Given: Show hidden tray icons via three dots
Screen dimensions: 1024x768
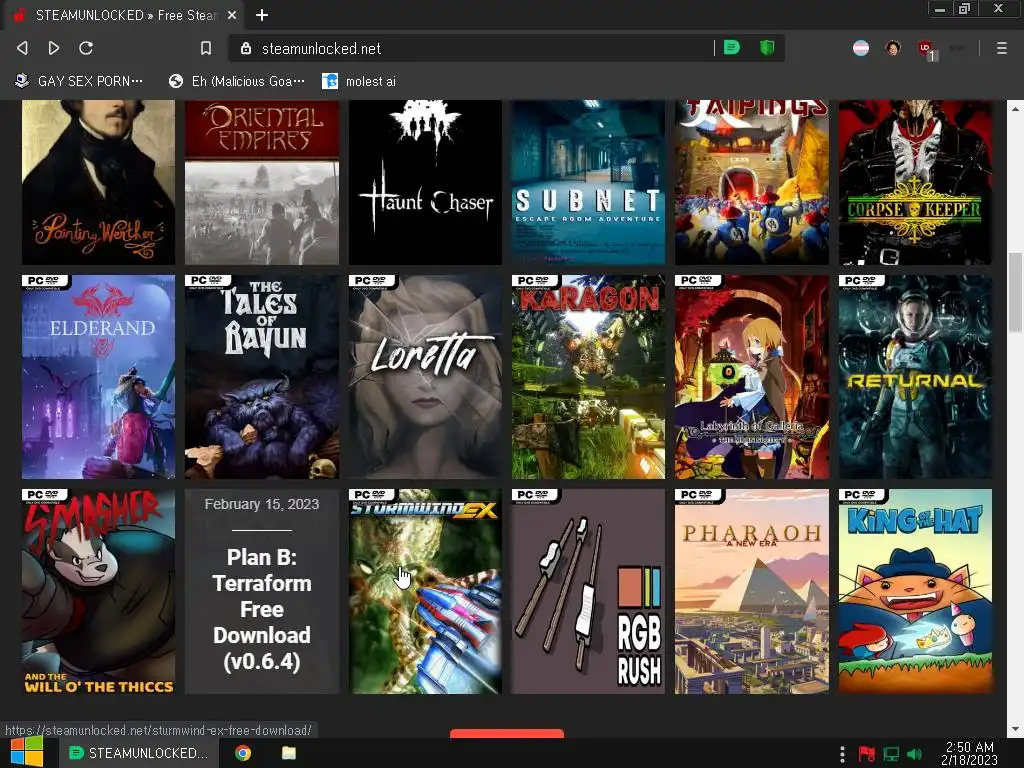Looking at the screenshot, I should click(842, 754).
